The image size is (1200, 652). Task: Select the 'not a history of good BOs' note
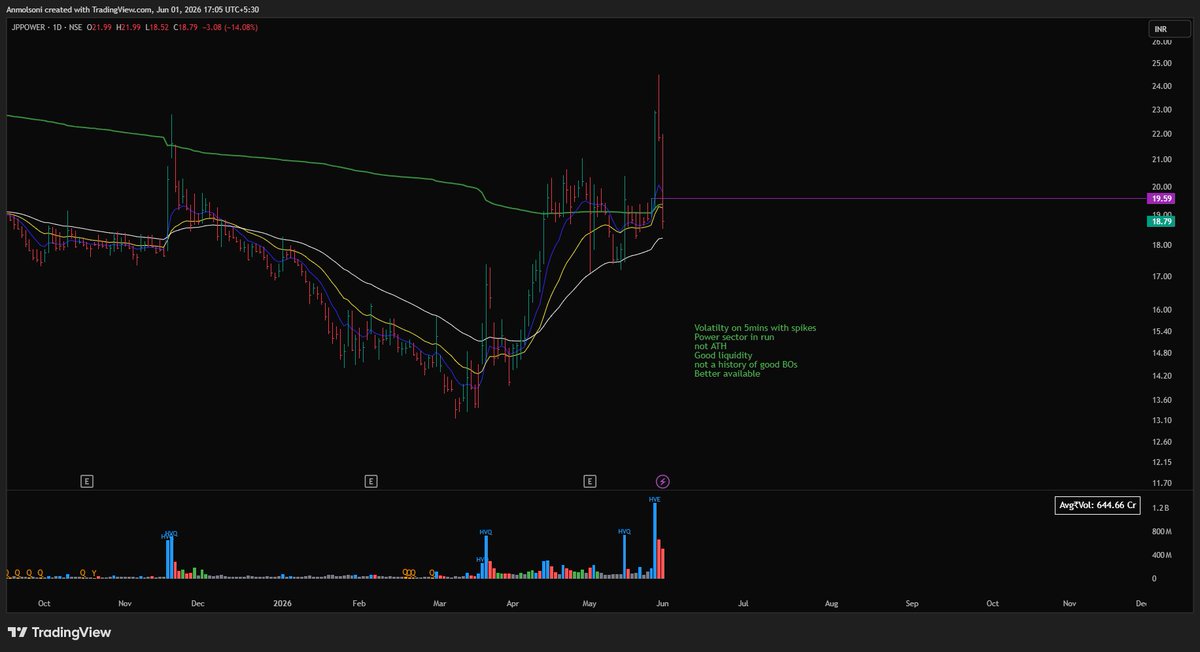(746, 364)
